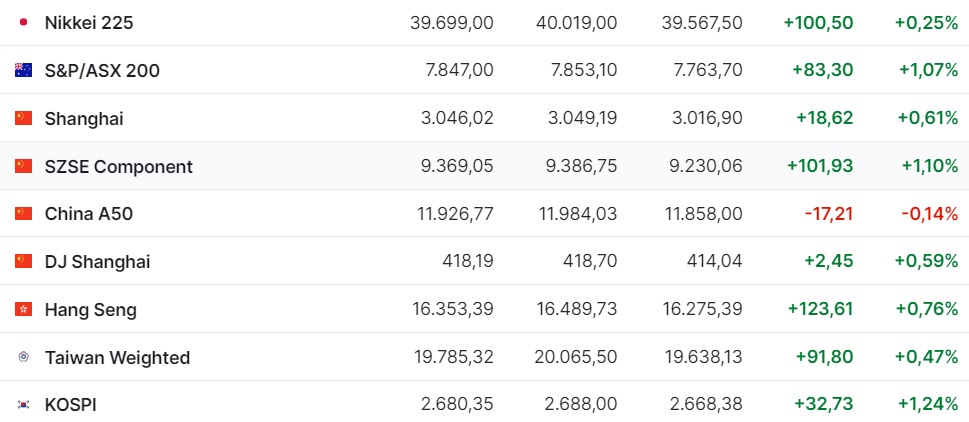Open the Hang Seng index link
The width and height of the screenshot is (969, 422).
[x=91, y=310]
